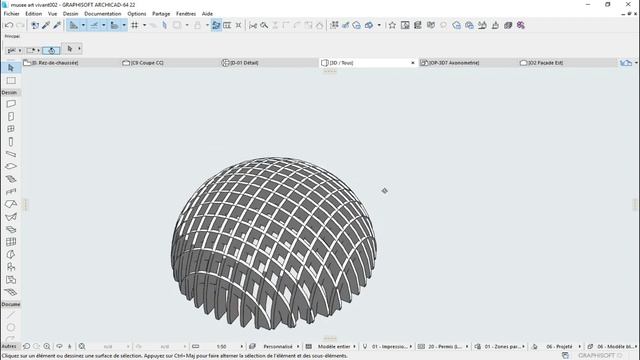Click the purple Renovation filter icon

tap(520, 25)
